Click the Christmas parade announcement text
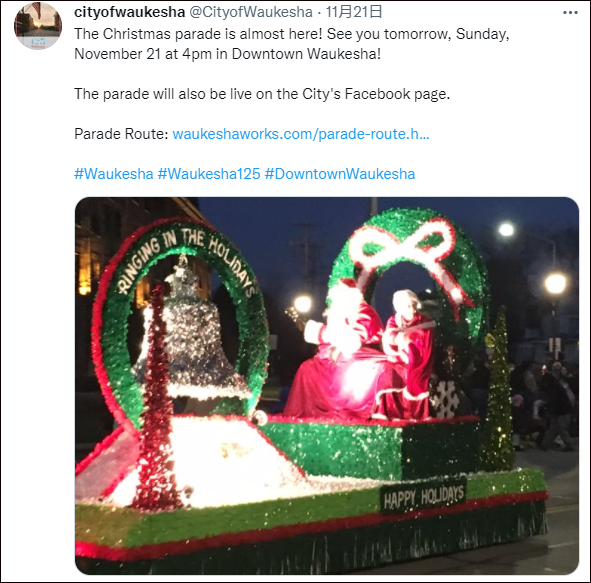This screenshot has width=591, height=583. pos(292,44)
